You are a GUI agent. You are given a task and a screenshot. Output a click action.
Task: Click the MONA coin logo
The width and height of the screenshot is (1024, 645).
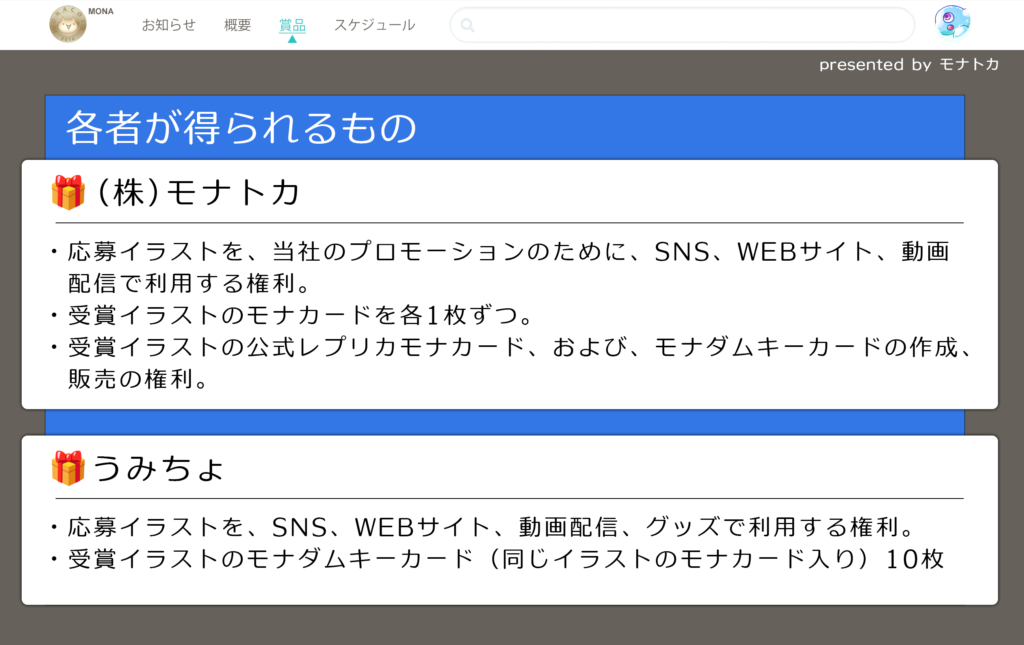pos(68,24)
